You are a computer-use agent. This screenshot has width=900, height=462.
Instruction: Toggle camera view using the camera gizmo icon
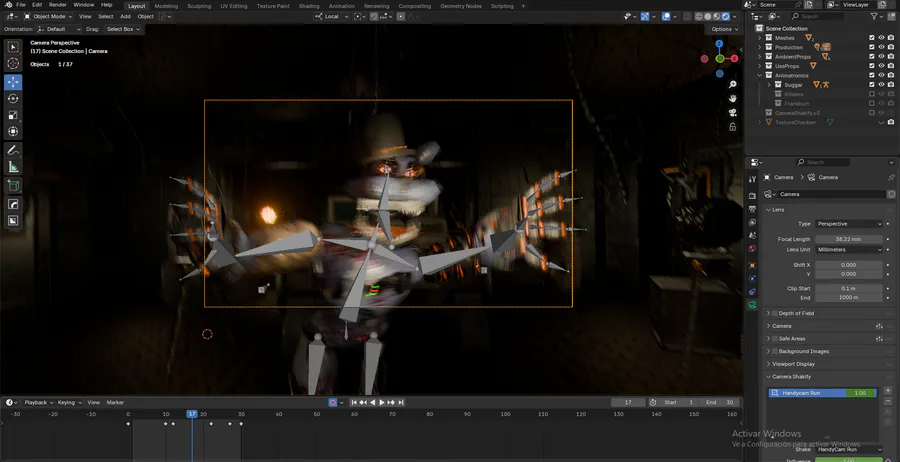[x=733, y=112]
